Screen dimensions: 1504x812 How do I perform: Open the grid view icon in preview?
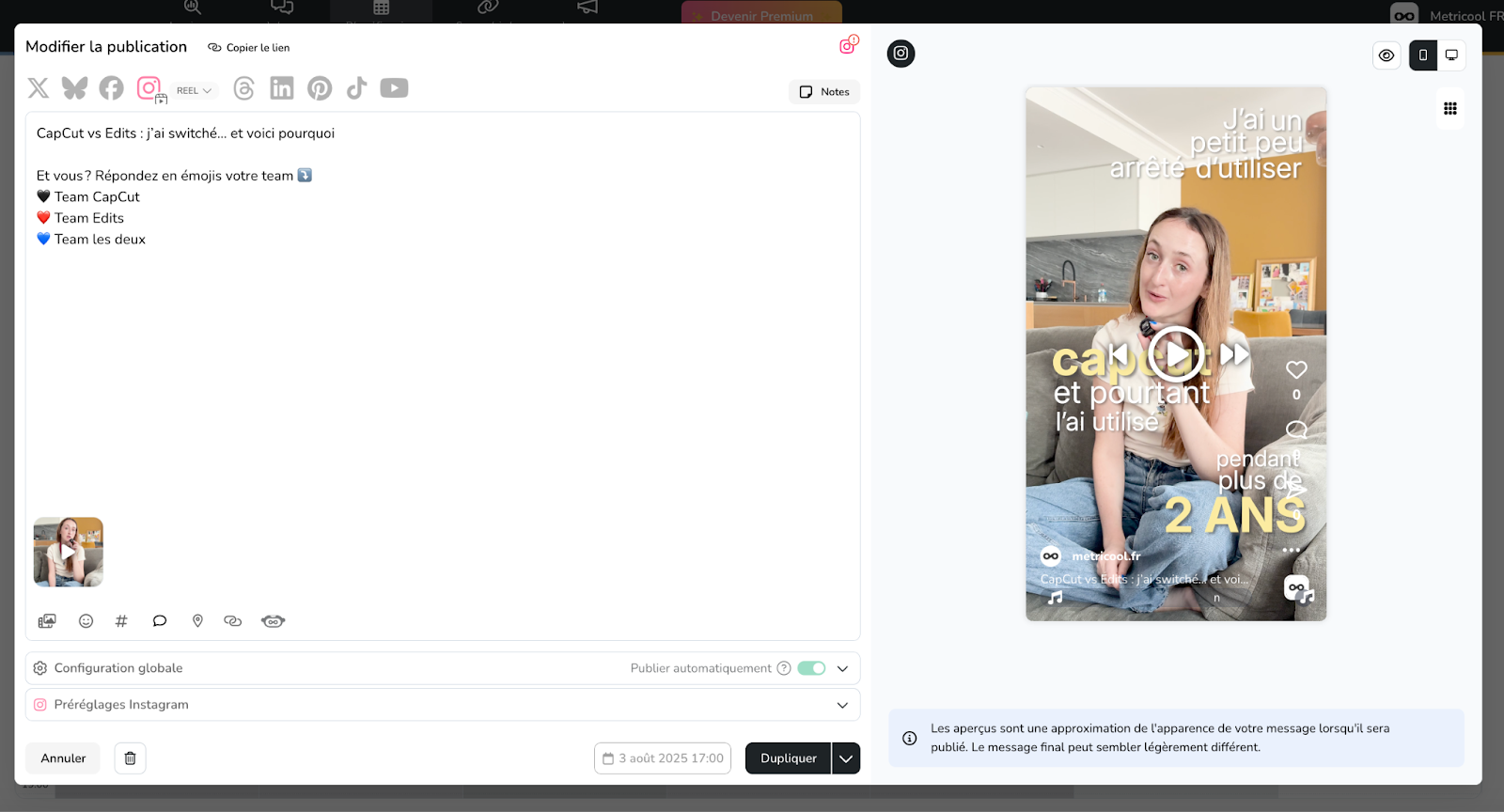point(1450,109)
